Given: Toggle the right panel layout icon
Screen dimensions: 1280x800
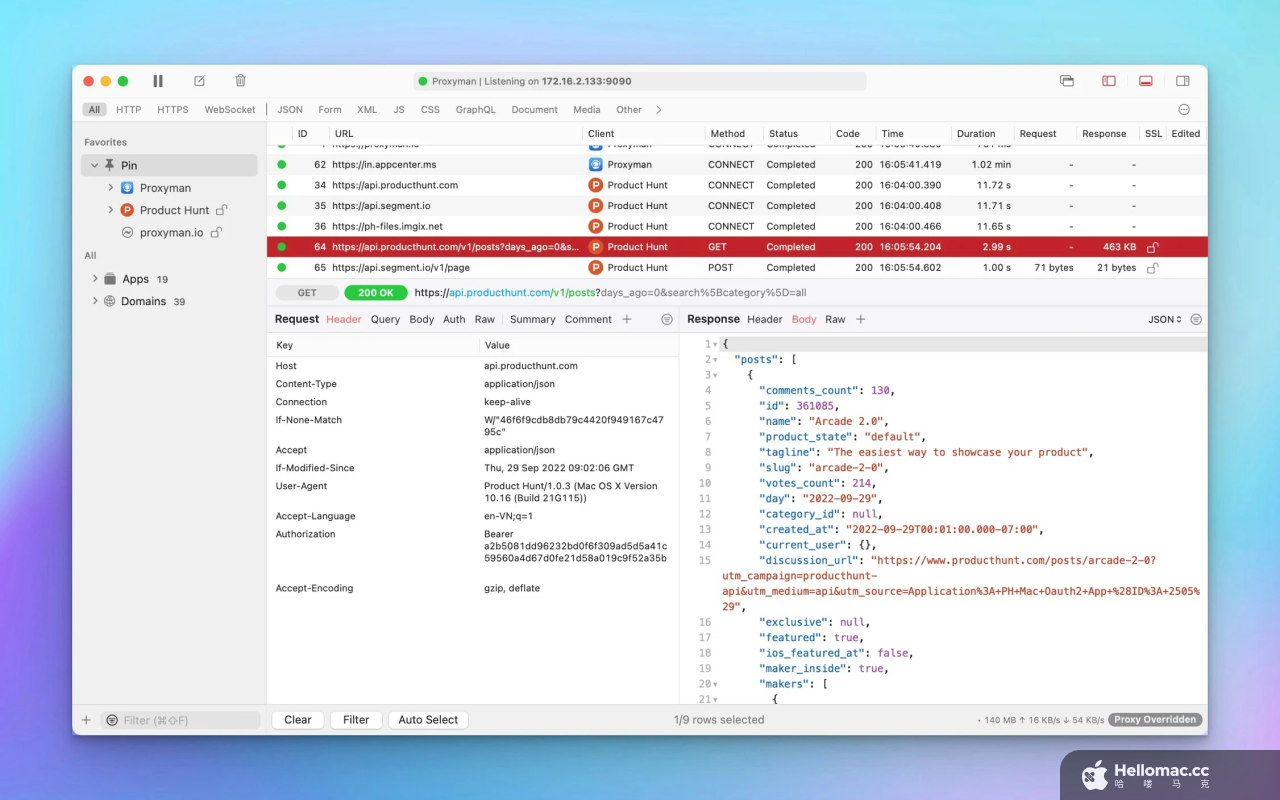Looking at the screenshot, I should coord(1183,81).
